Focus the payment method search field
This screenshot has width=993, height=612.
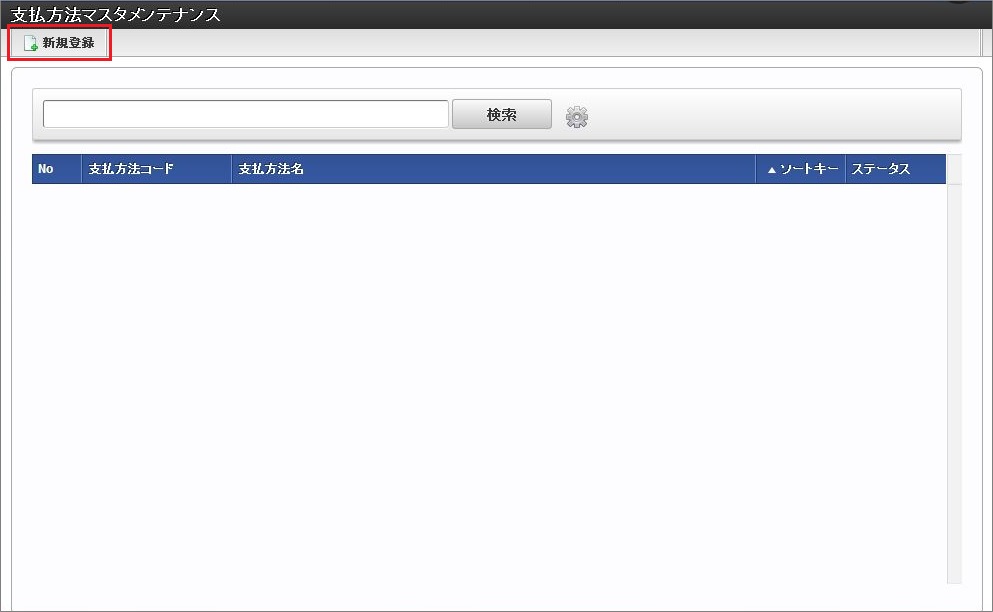(x=246, y=114)
